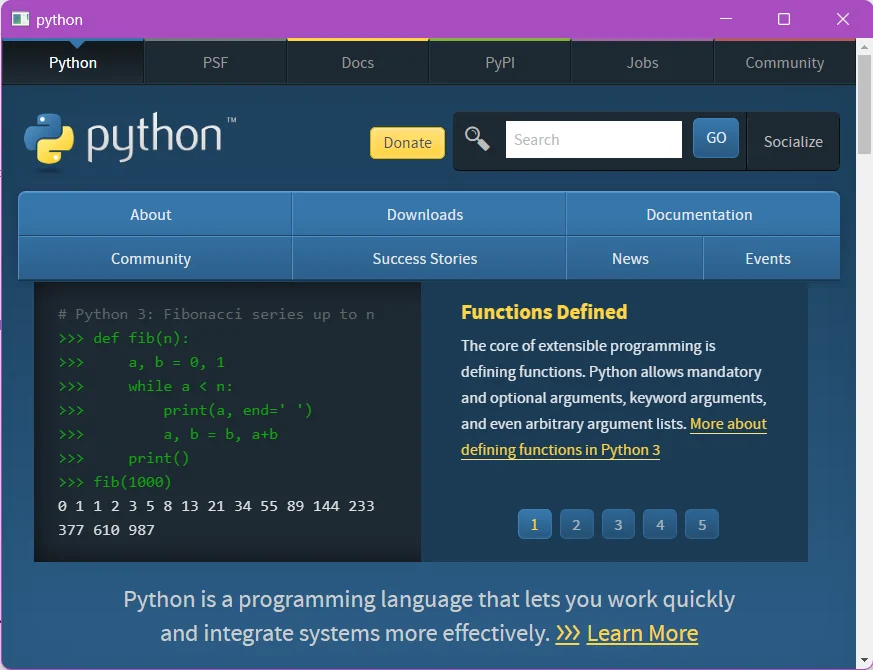The width and height of the screenshot is (873, 670).
Task: Go to carousel slide 5
Action: 702,524
